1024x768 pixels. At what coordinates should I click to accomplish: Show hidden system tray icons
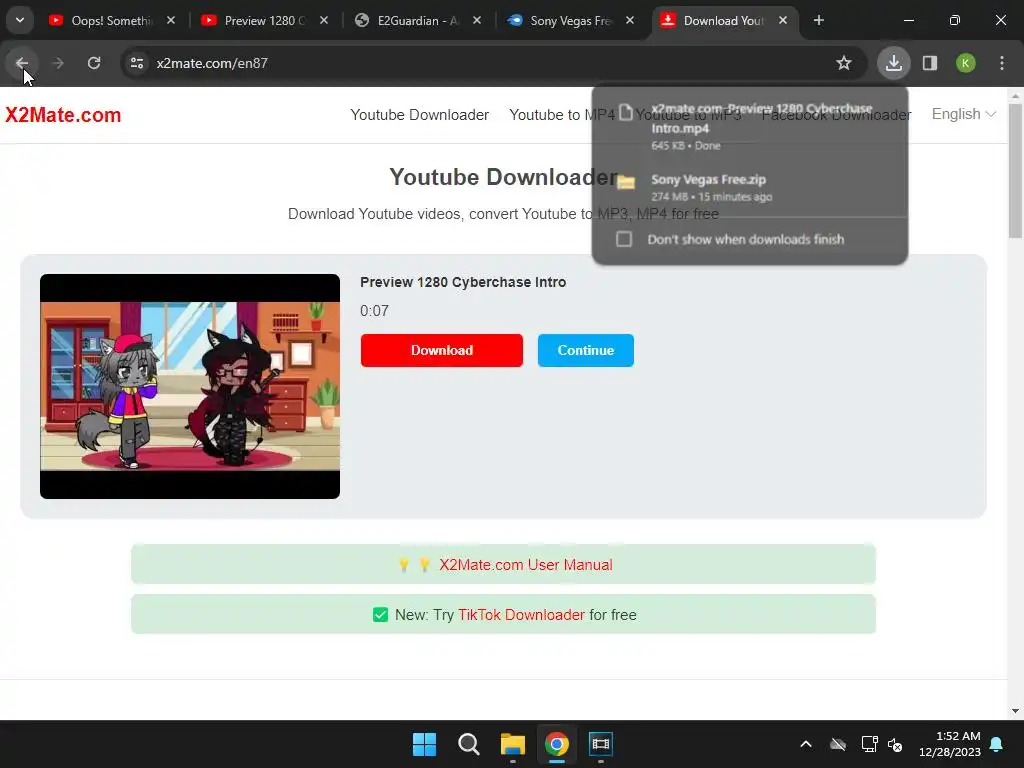click(x=806, y=744)
